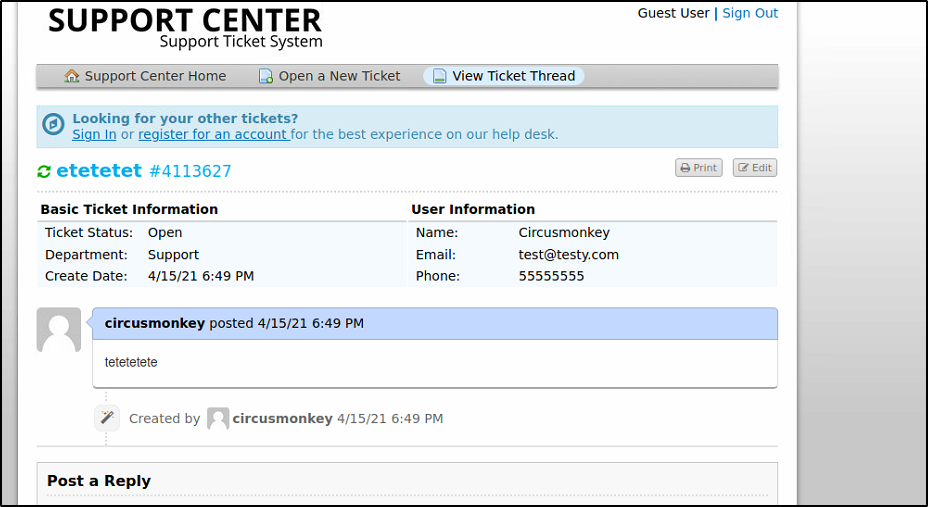The image size is (928, 507).
Task: Follow the Sign In link in the banner
Action: pyautogui.click(x=94, y=134)
